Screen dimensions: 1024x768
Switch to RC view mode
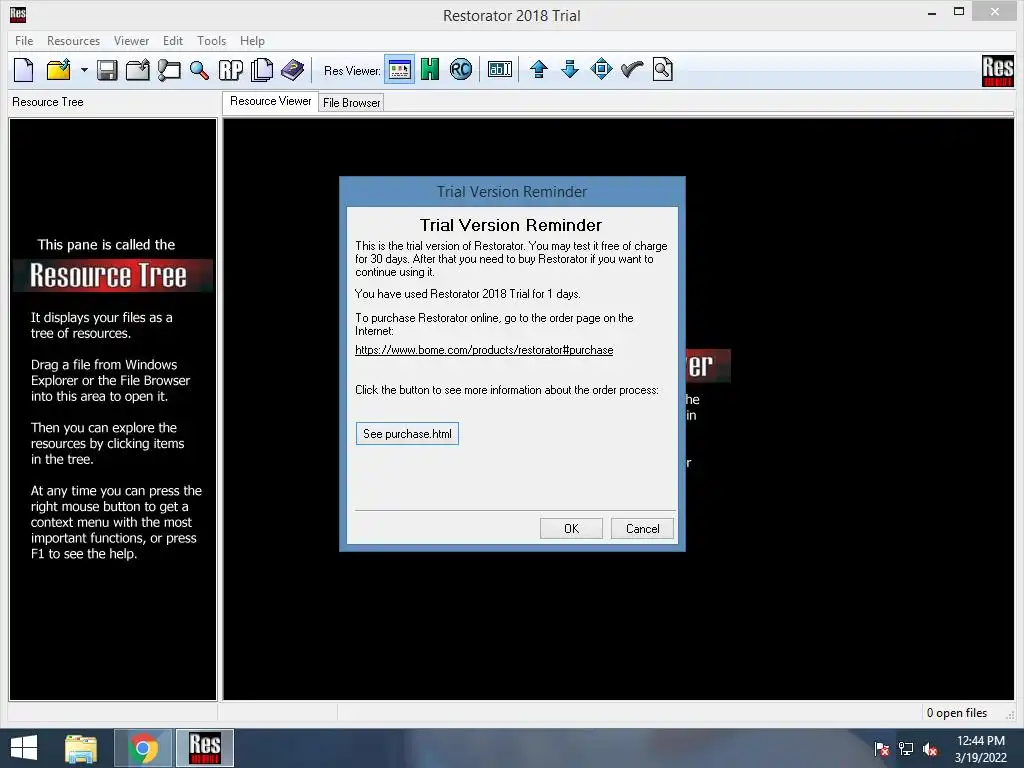[x=460, y=70]
